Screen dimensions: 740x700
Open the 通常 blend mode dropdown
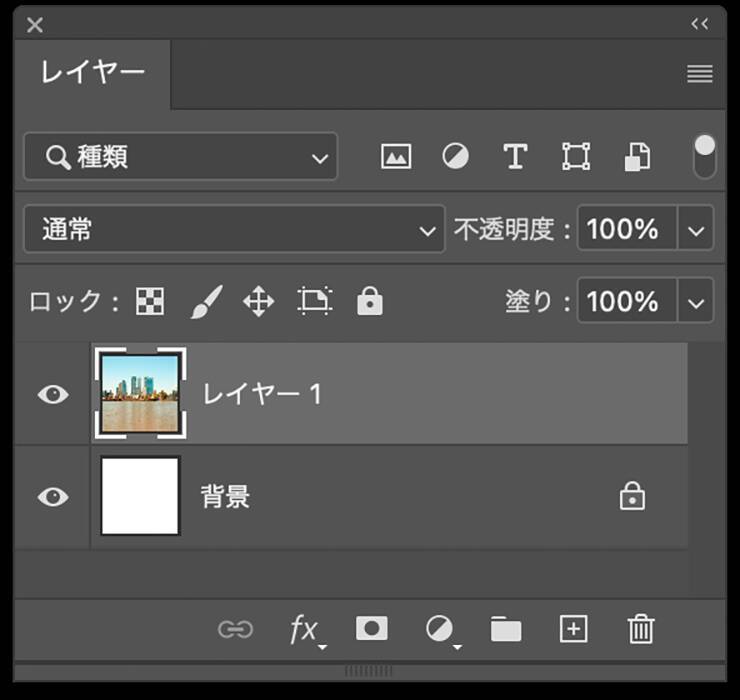click(234, 230)
